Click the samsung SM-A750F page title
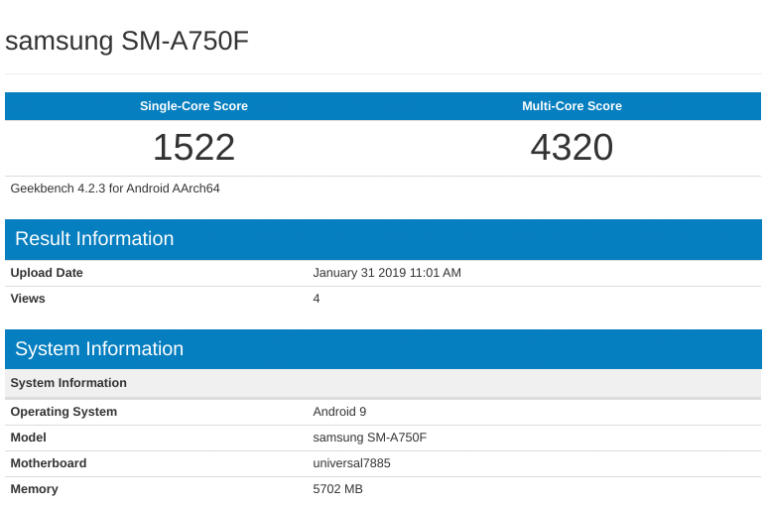 pyautogui.click(x=127, y=41)
